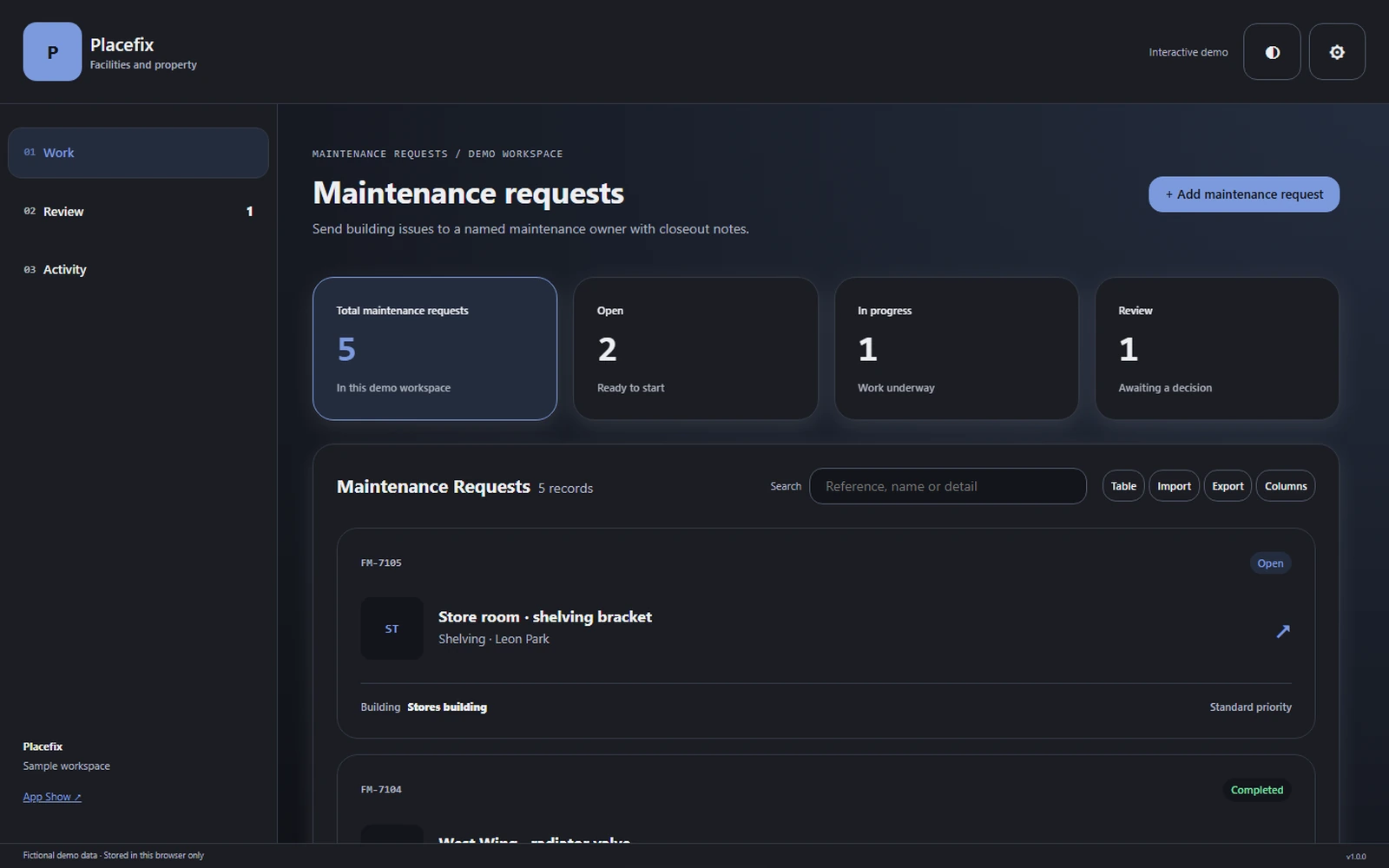
Task: Click the Import button
Action: (x=1174, y=486)
